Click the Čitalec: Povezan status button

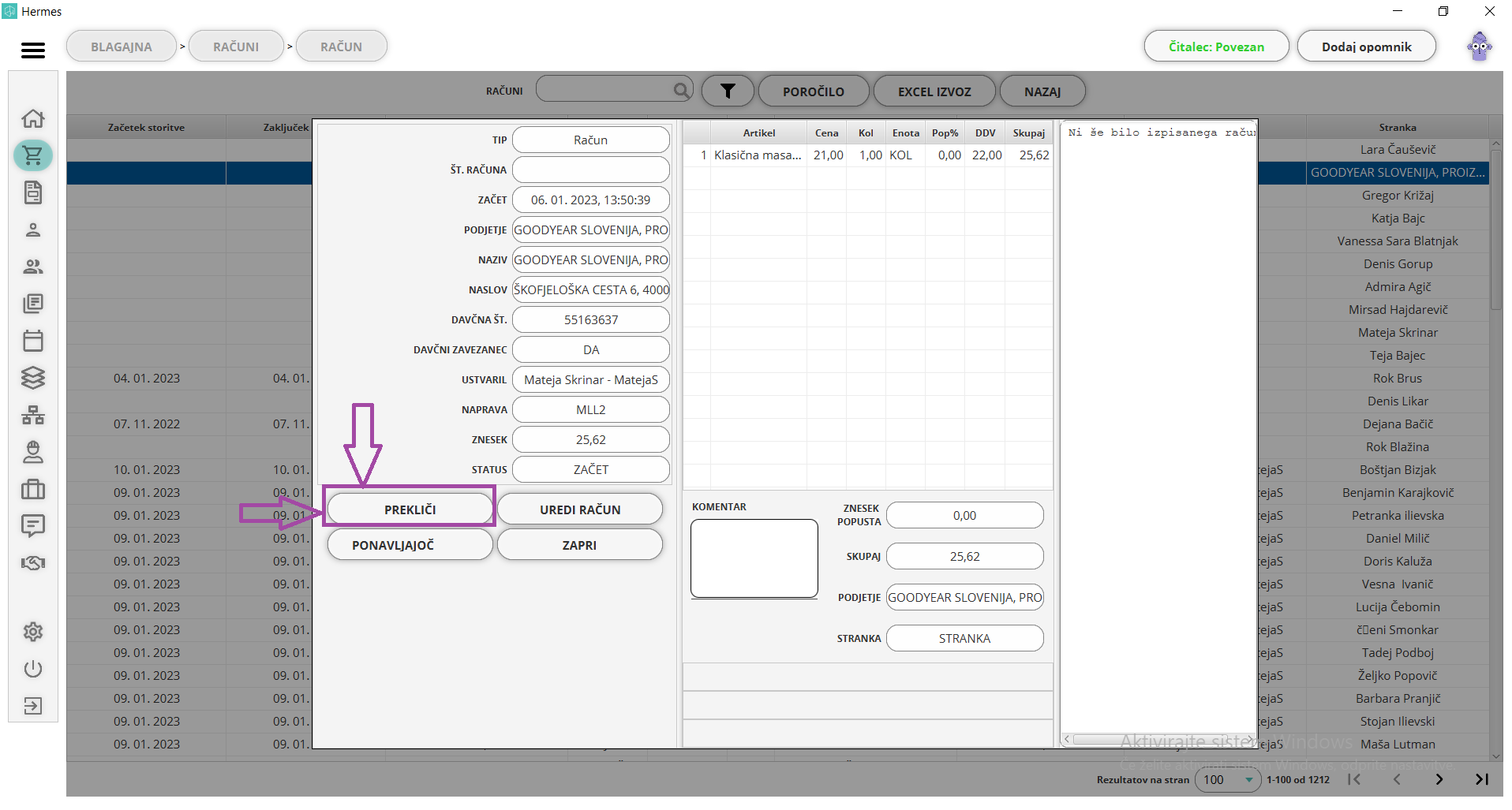(1216, 47)
